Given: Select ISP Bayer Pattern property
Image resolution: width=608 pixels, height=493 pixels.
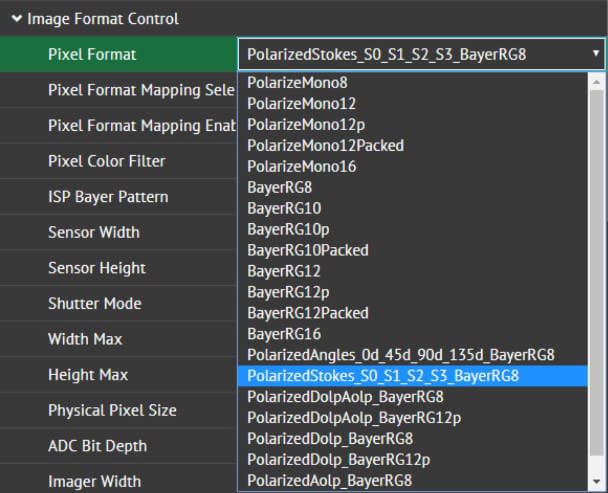Looking at the screenshot, I should (118, 197).
